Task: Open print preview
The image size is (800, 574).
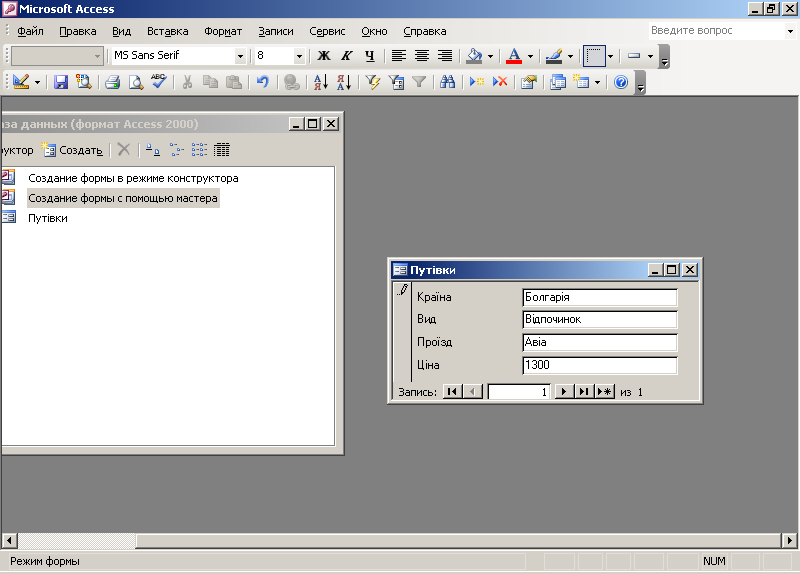Action: (x=136, y=82)
